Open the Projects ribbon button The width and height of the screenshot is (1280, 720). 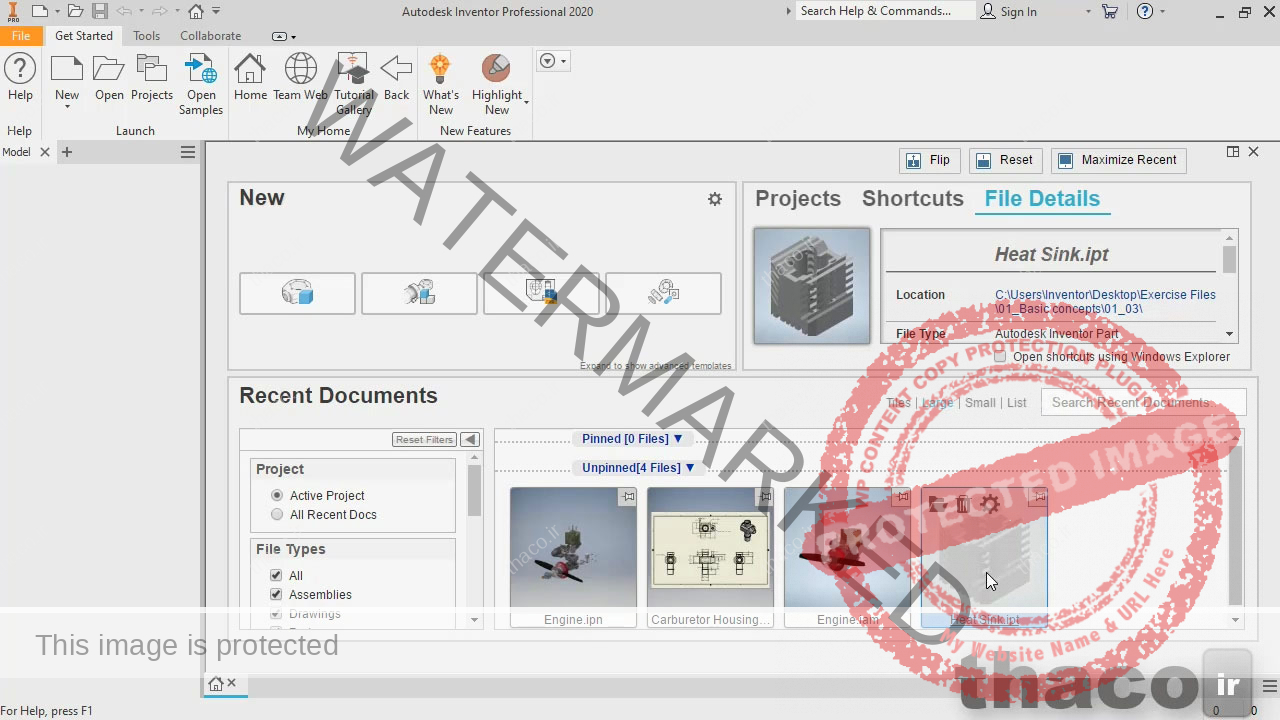(152, 78)
